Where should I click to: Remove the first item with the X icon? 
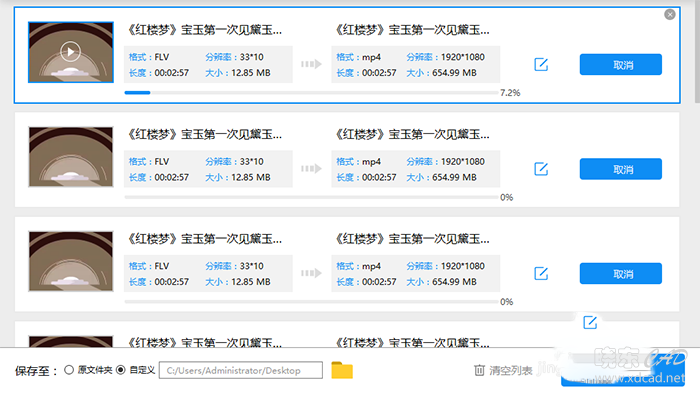pos(670,14)
